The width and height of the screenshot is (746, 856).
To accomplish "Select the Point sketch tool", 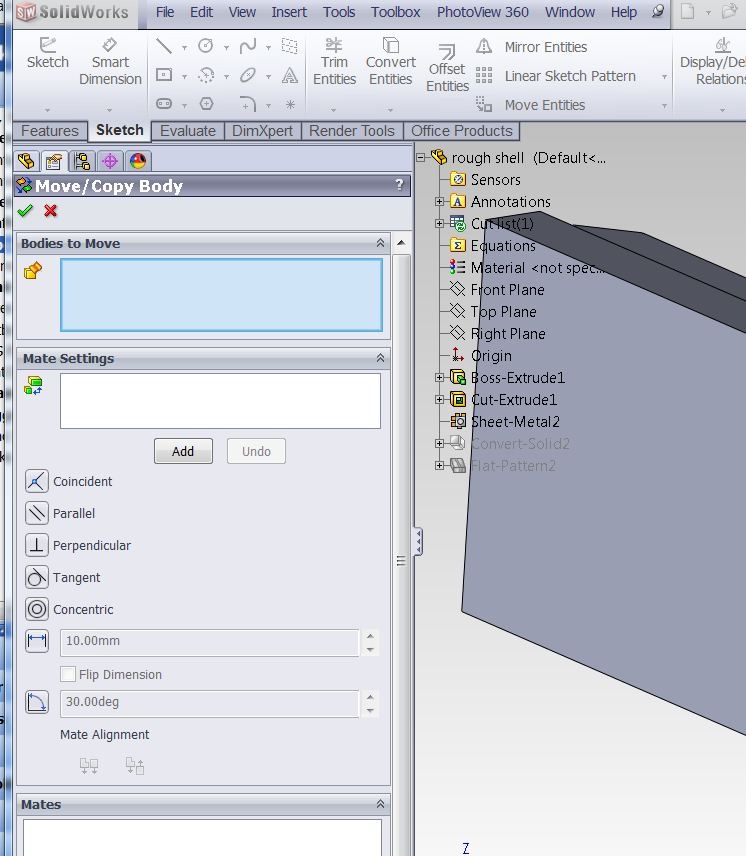I will click(290, 104).
